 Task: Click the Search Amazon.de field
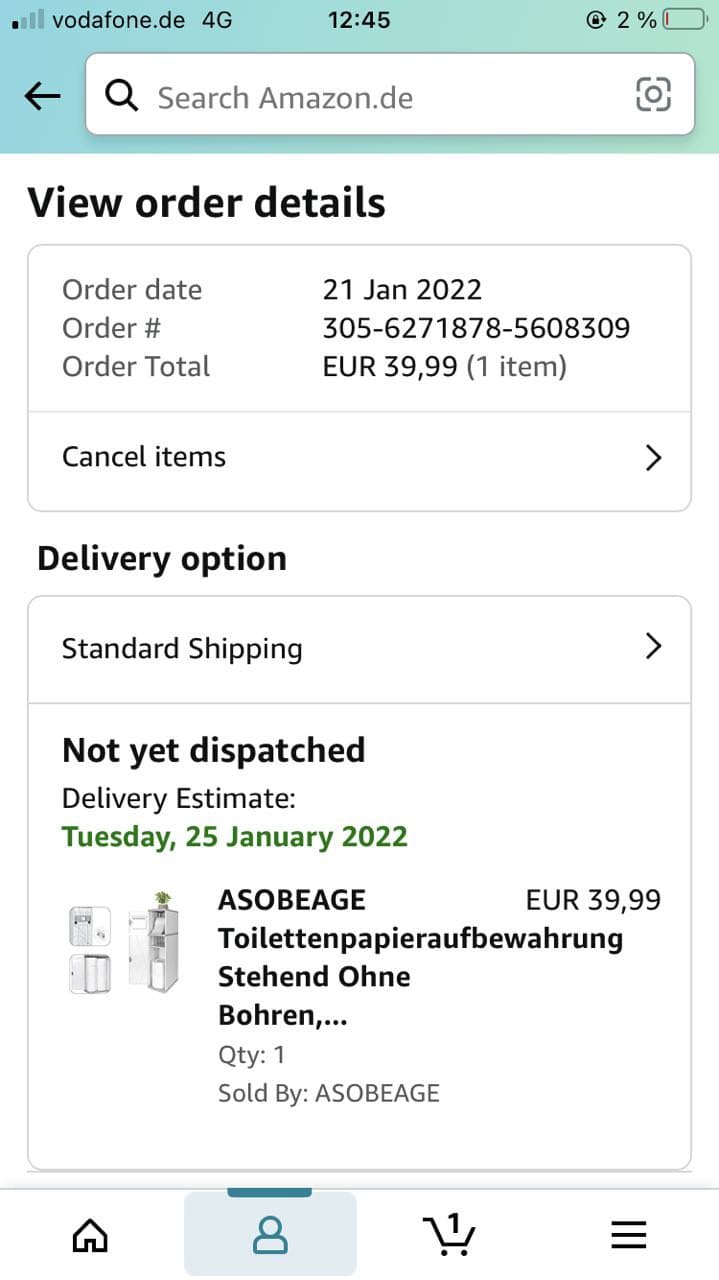(380, 97)
